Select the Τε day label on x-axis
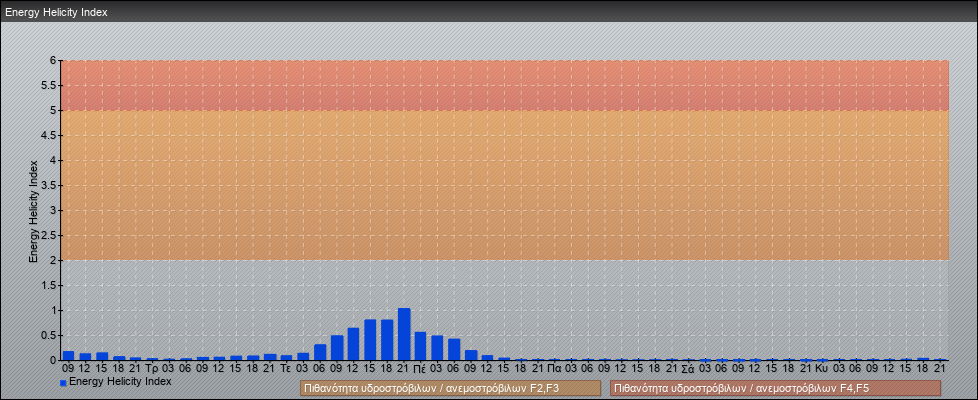This screenshot has height=400, width=978. tap(286, 368)
